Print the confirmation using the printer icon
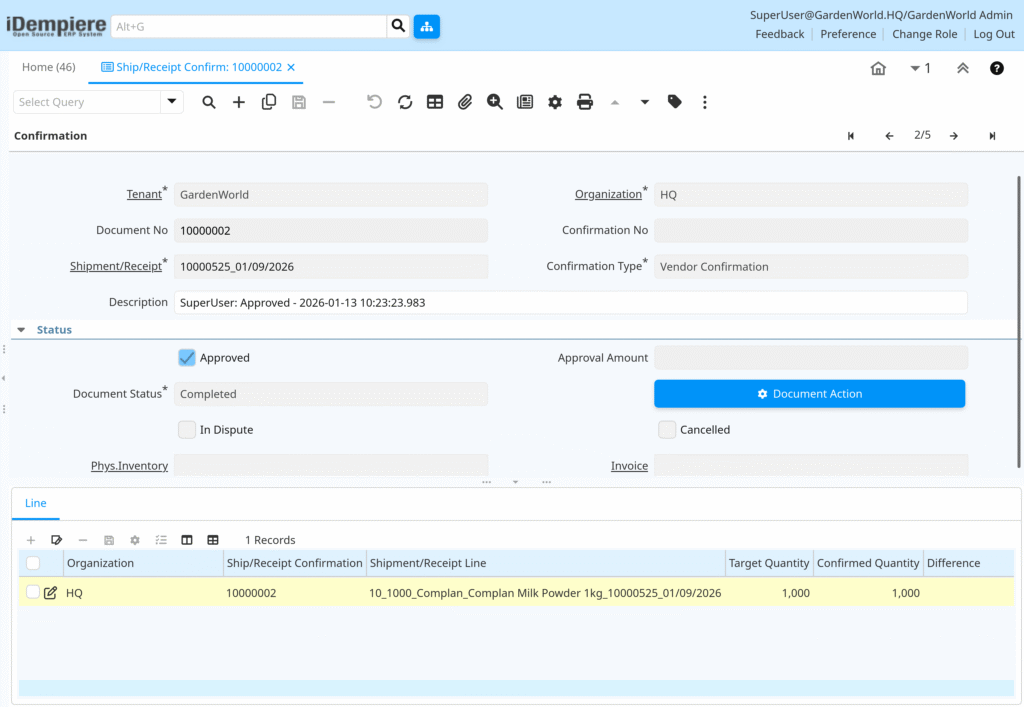The image size is (1024, 707). pyautogui.click(x=585, y=102)
